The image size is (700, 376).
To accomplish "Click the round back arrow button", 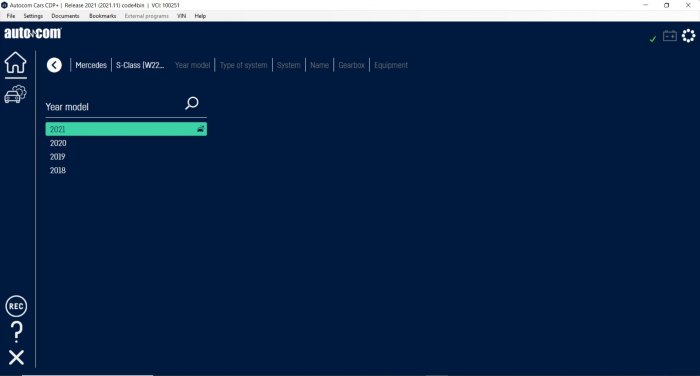I will [x=54, y=65].
